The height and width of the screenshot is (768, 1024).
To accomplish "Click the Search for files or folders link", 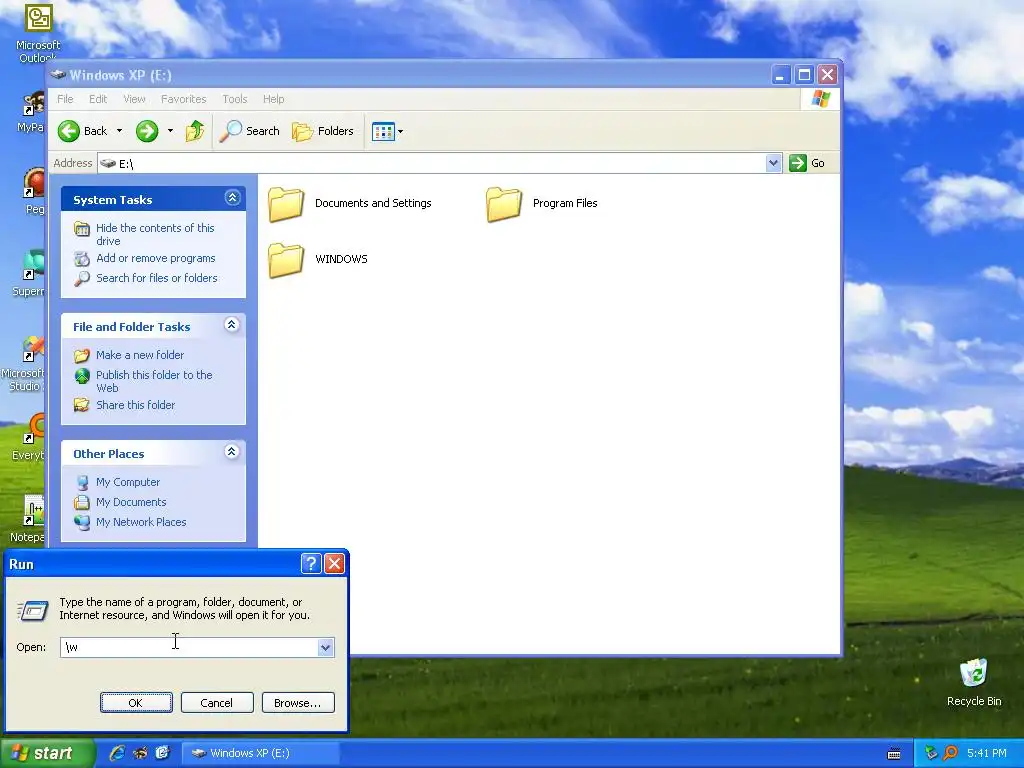I will pyautogui.click(x=157, y=278).
